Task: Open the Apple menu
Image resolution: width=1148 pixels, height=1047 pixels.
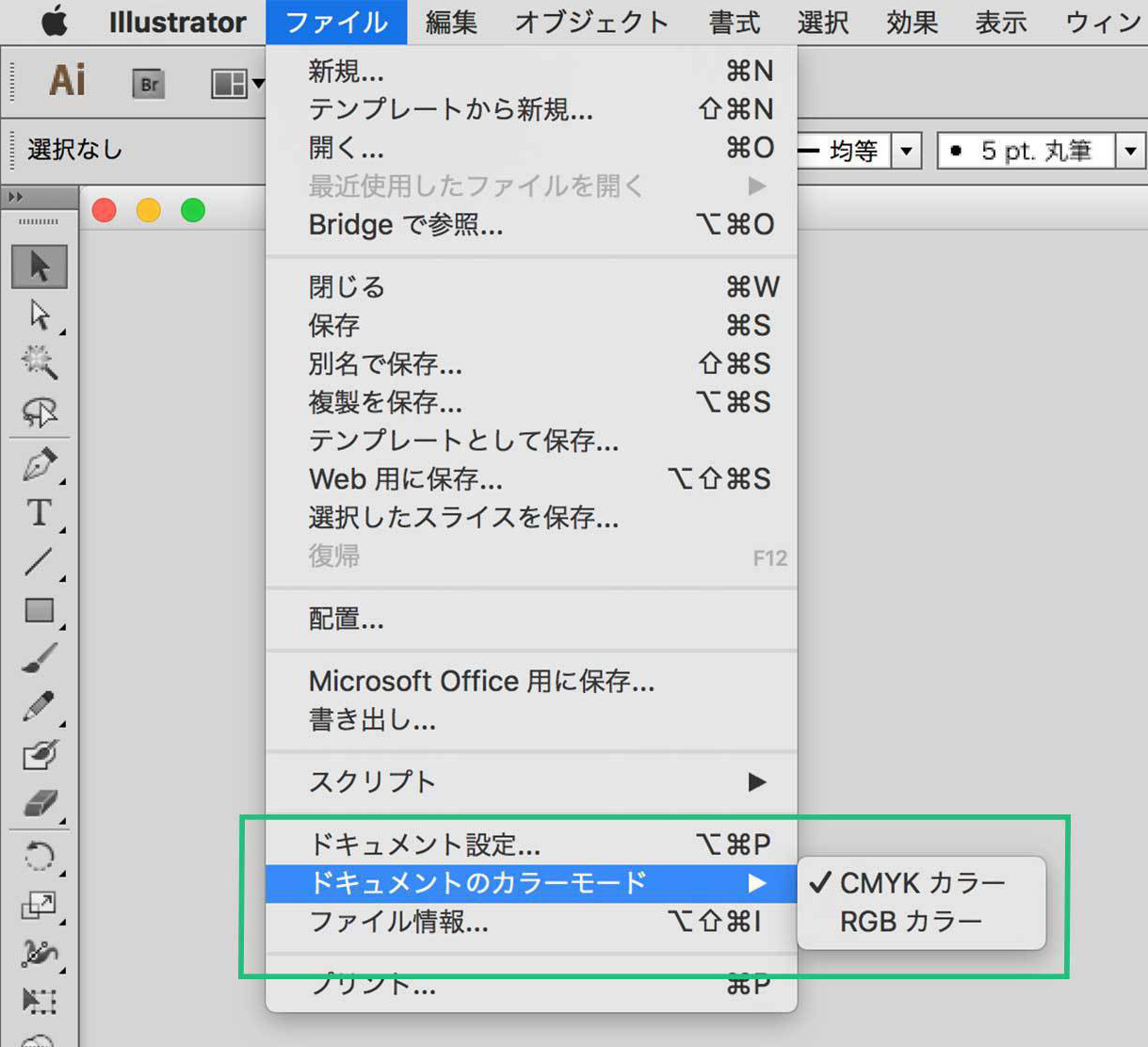Action: (x=54, y=22)
